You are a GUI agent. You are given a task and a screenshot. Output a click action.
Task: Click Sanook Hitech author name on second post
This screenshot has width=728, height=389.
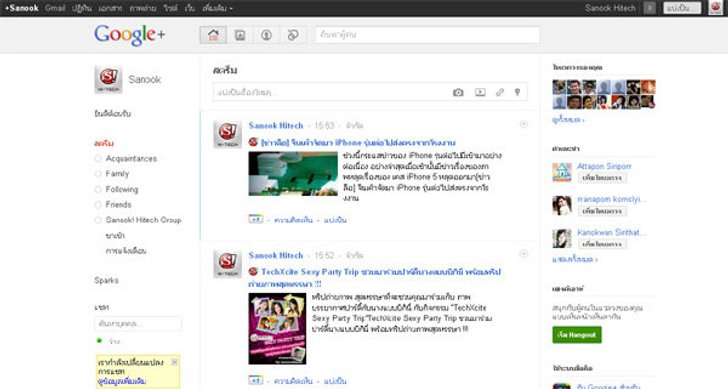tap(276, 255)
